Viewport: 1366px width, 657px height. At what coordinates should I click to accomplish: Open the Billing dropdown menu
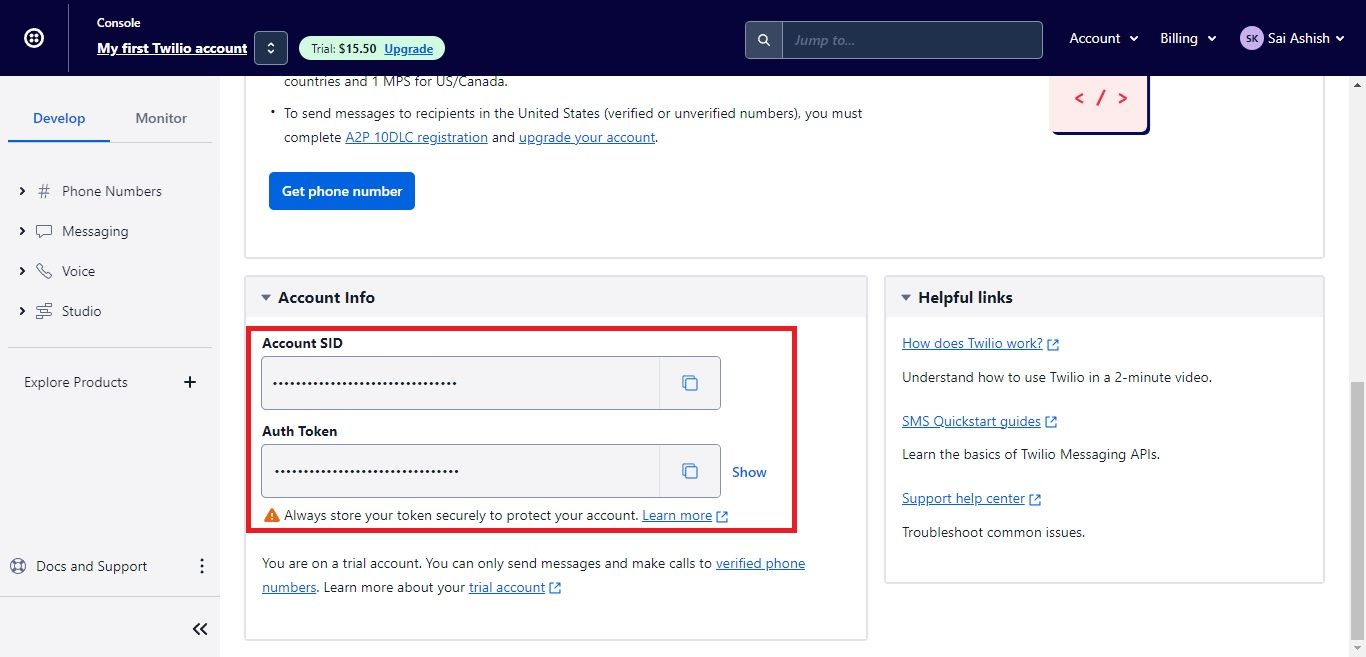[x=1188, y=38]
